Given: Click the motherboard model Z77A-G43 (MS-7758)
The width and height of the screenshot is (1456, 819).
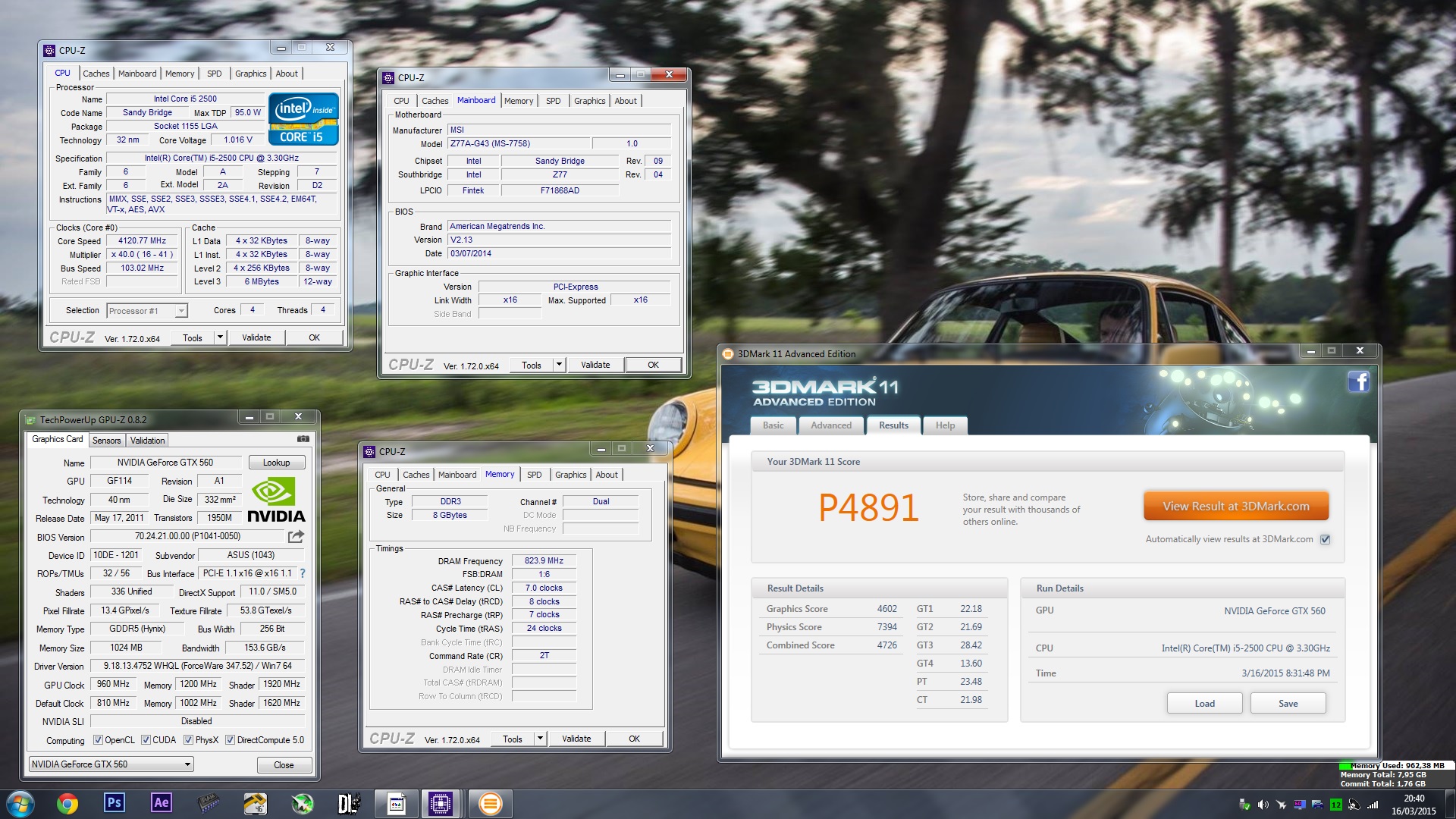Looking at the screenshot, I should coord(519,144).
